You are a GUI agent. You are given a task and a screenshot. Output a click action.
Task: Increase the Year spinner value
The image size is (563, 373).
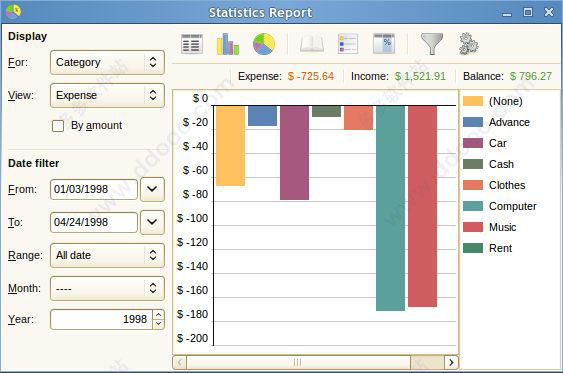(158, 314)
